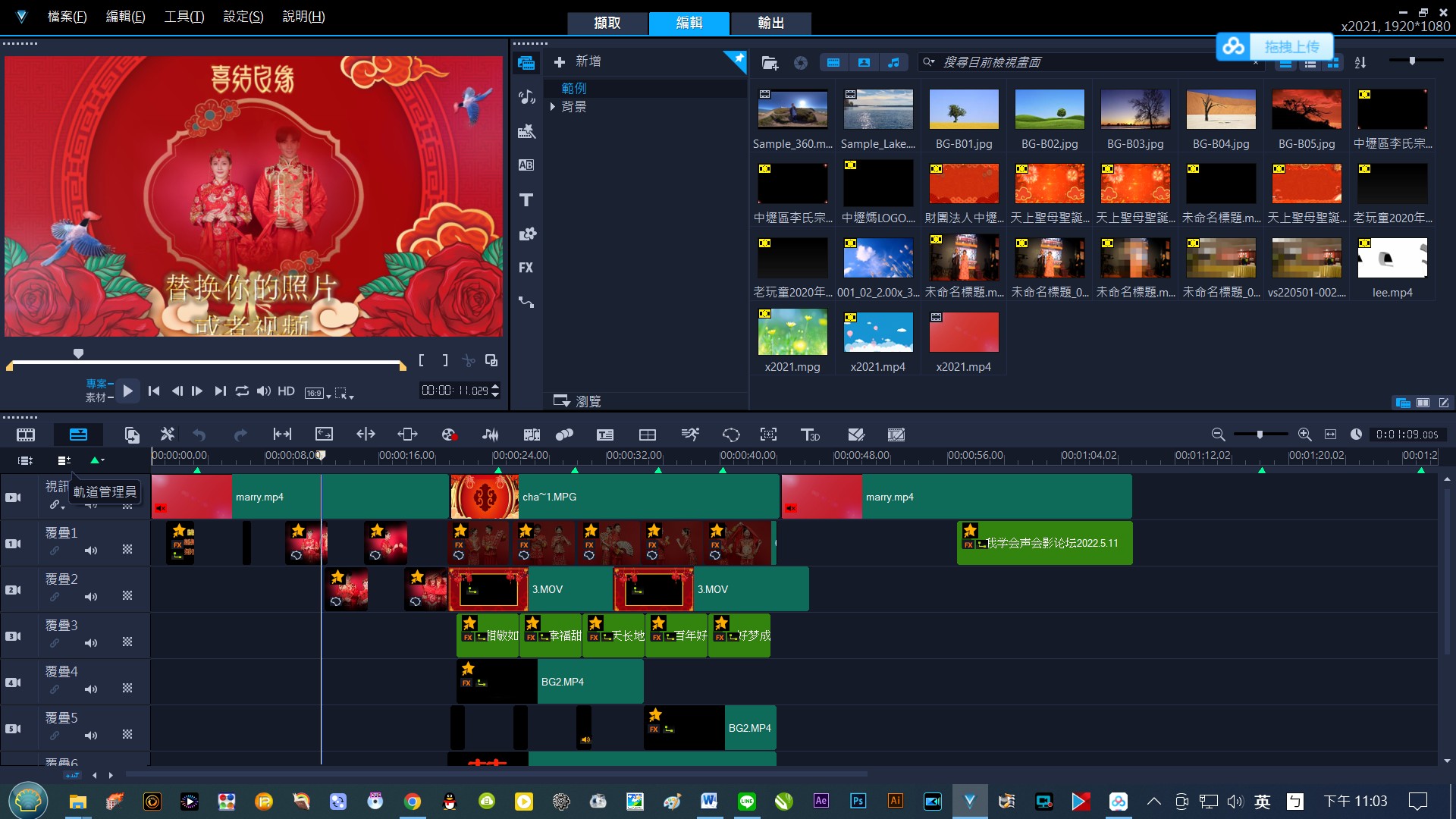1456x819 pixels.
Task: Click the Customize toolbar tools icon
Action: [x=167, y=435]
